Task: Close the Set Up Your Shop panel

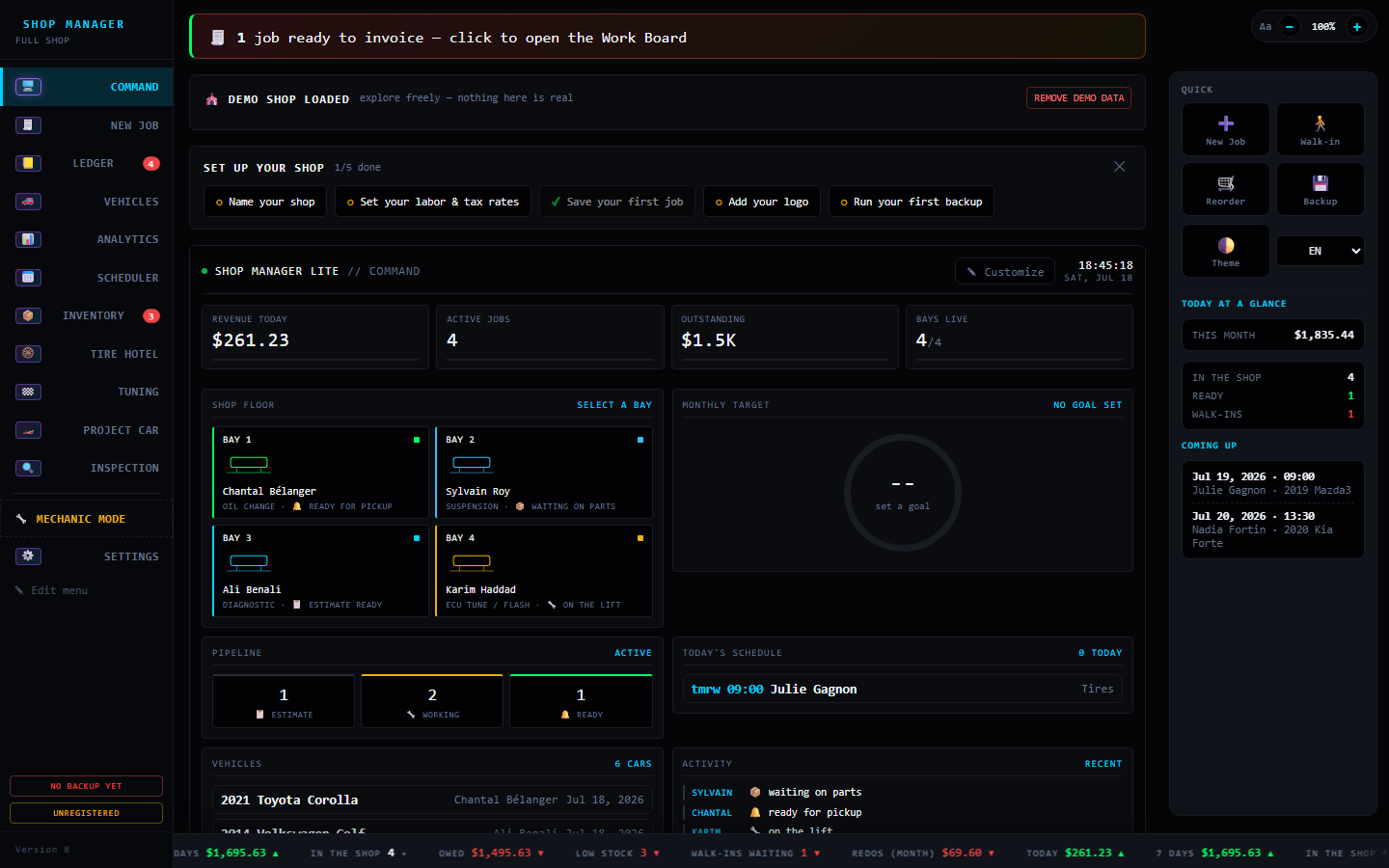Action: point(1120,167)
